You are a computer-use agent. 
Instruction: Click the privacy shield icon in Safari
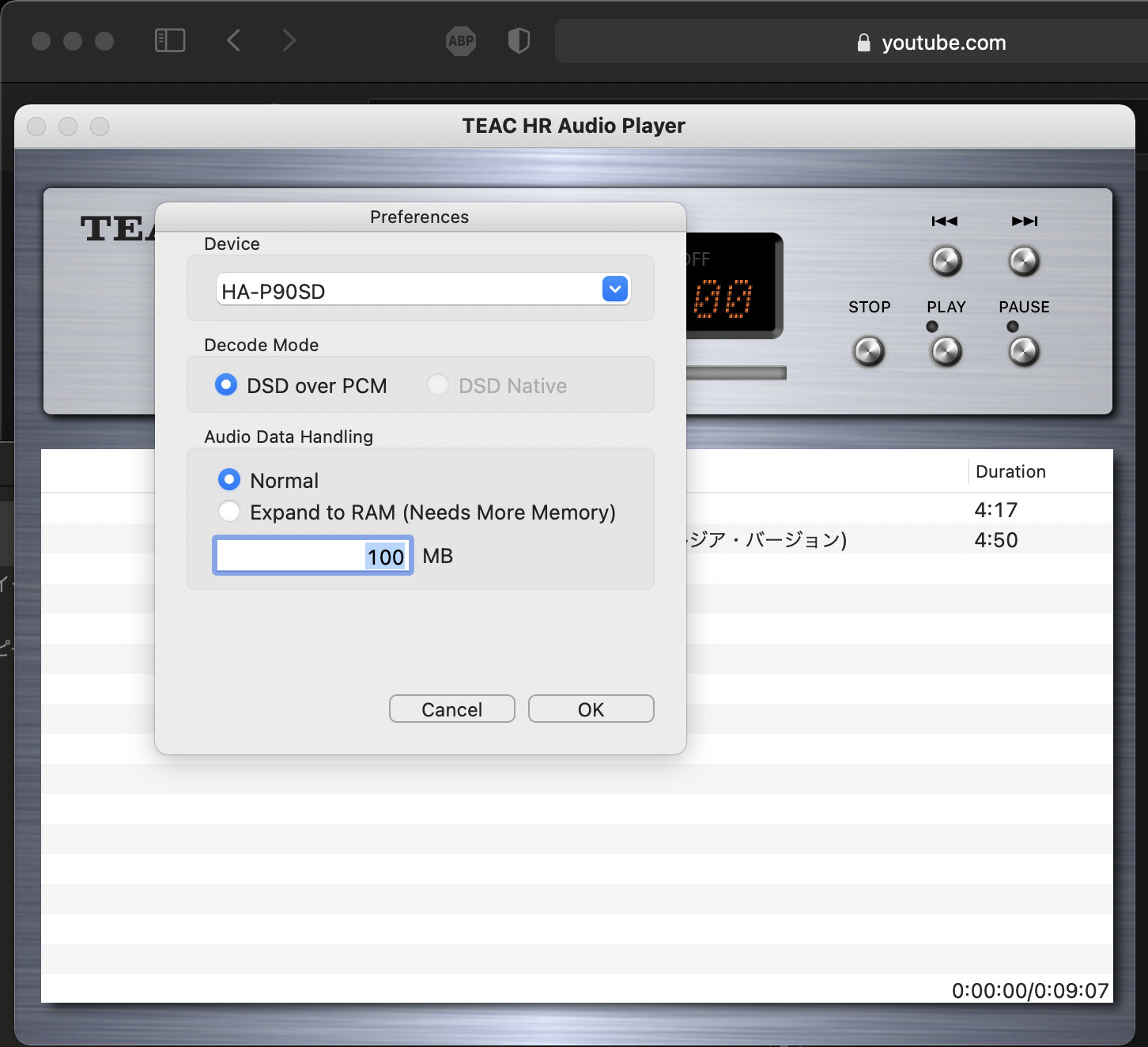point(519,41)
